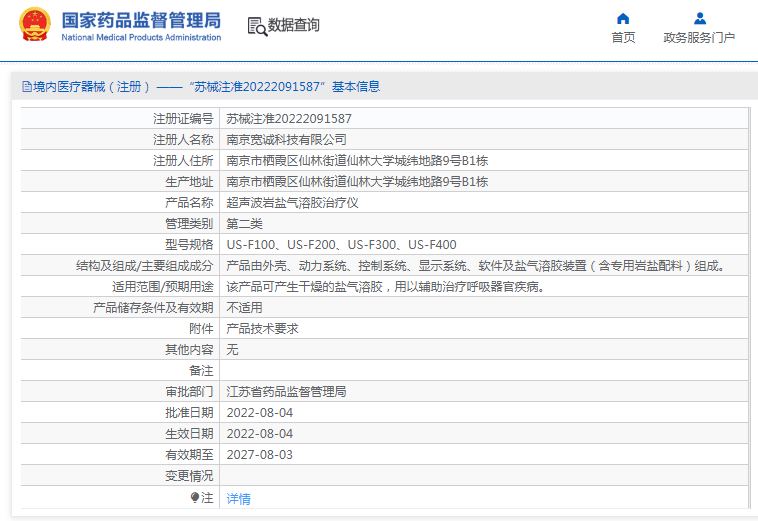758x521 pixels.
Task: Open 政务服务门户 text link
Action: click(x=699, y=38)
